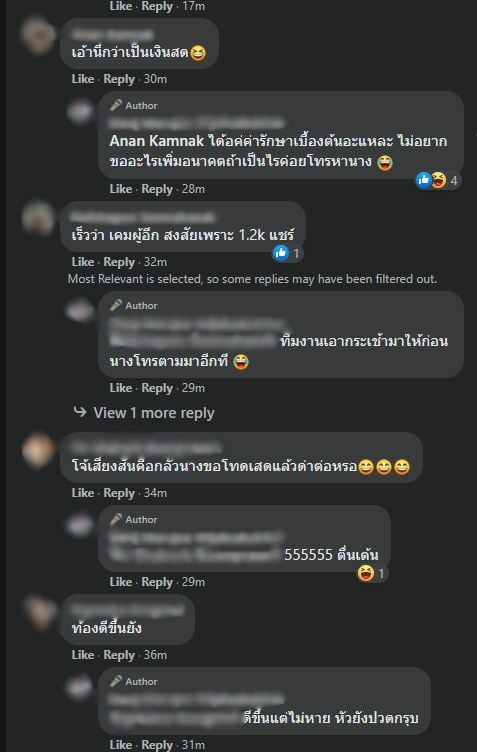This screenshot has width=477, height=752.
Task: Like the 1.2k แชร์ comment
Action: (x=82, y=262)
